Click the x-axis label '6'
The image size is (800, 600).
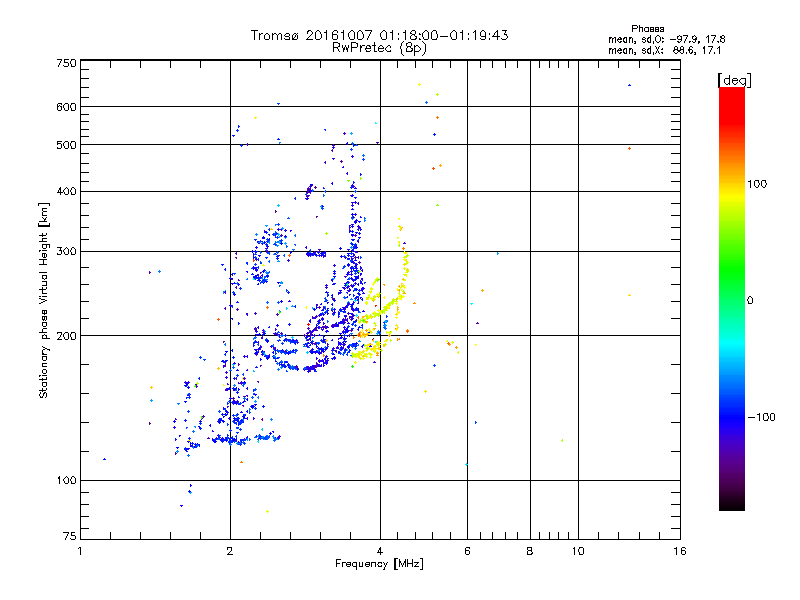(467, 551)
